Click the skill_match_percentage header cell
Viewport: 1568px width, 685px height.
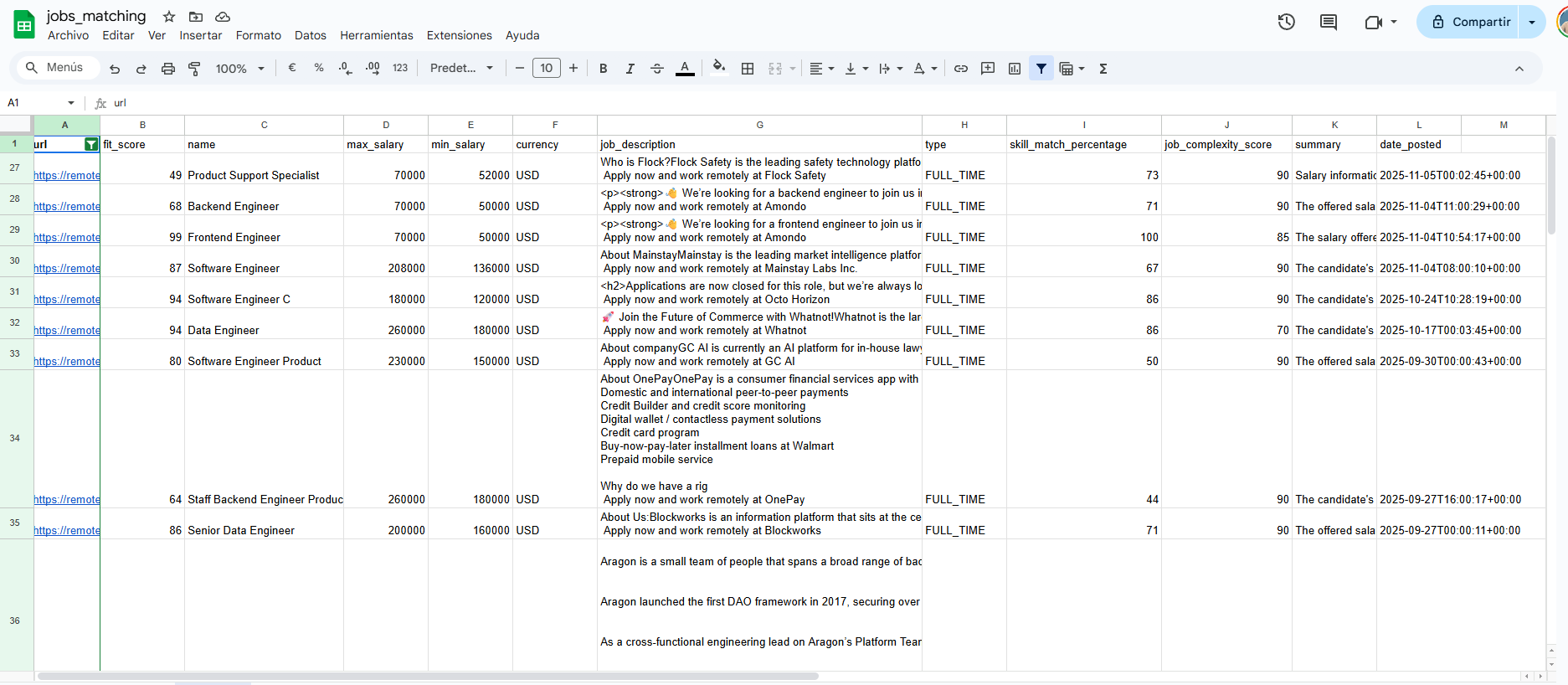1084,144
